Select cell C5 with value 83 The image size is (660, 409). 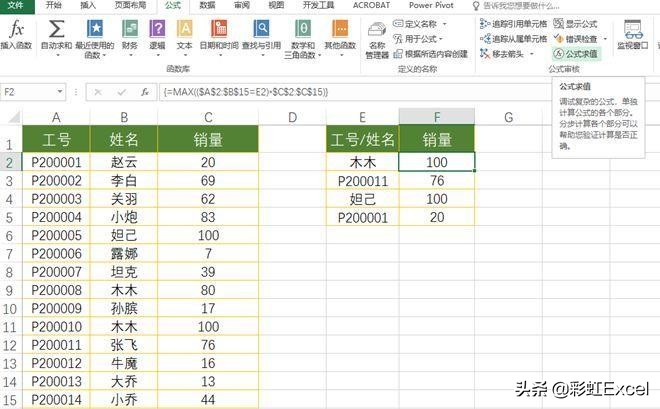[208, 217]
